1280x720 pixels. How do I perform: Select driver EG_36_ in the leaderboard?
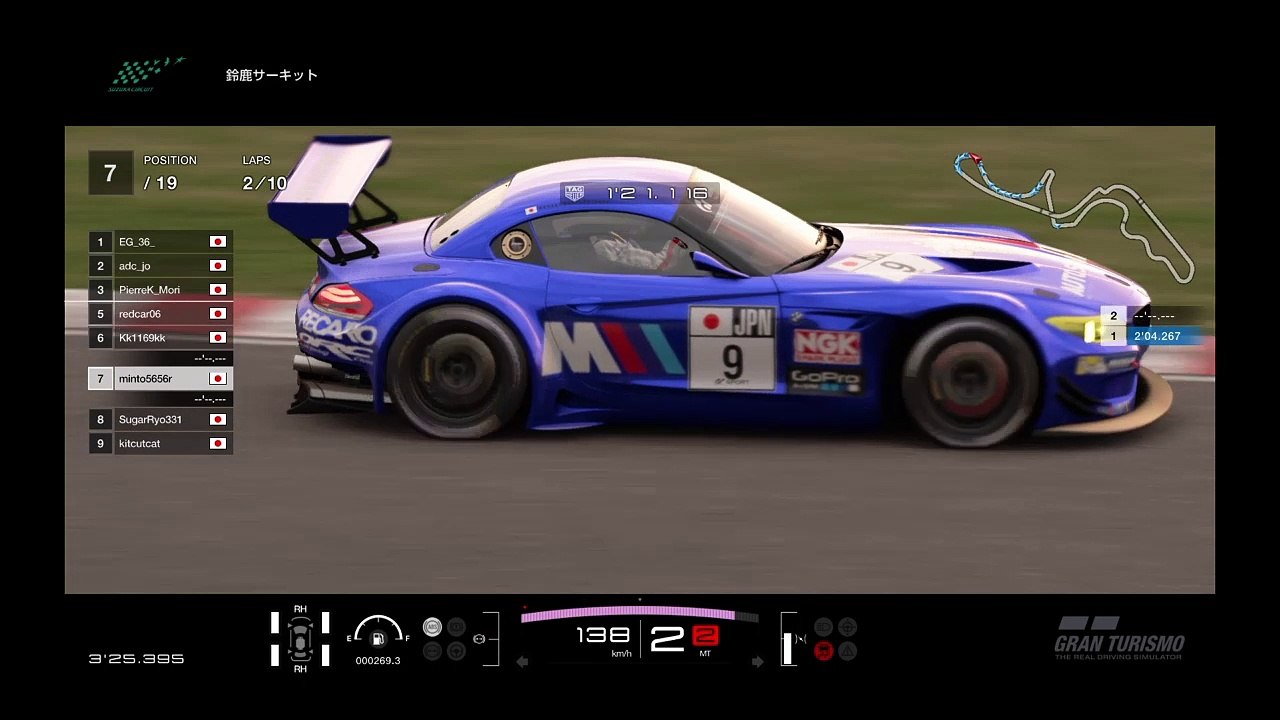[x=160, y=242]
